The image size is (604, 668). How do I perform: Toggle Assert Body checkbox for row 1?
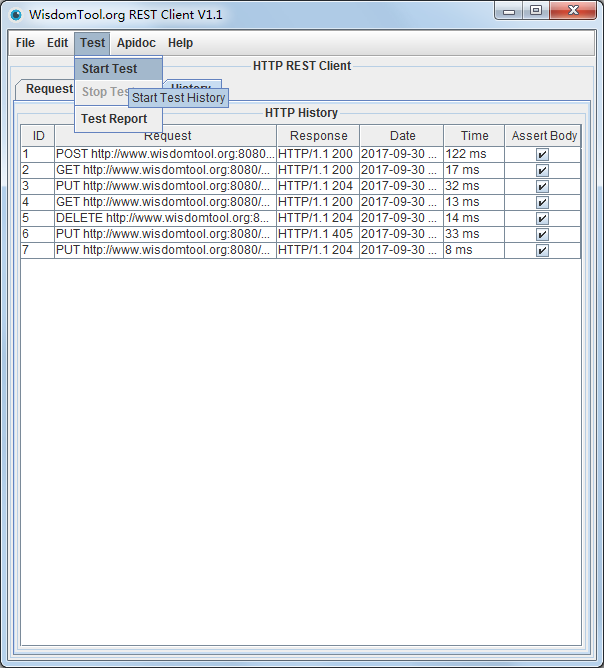click(x=542, y=154)
